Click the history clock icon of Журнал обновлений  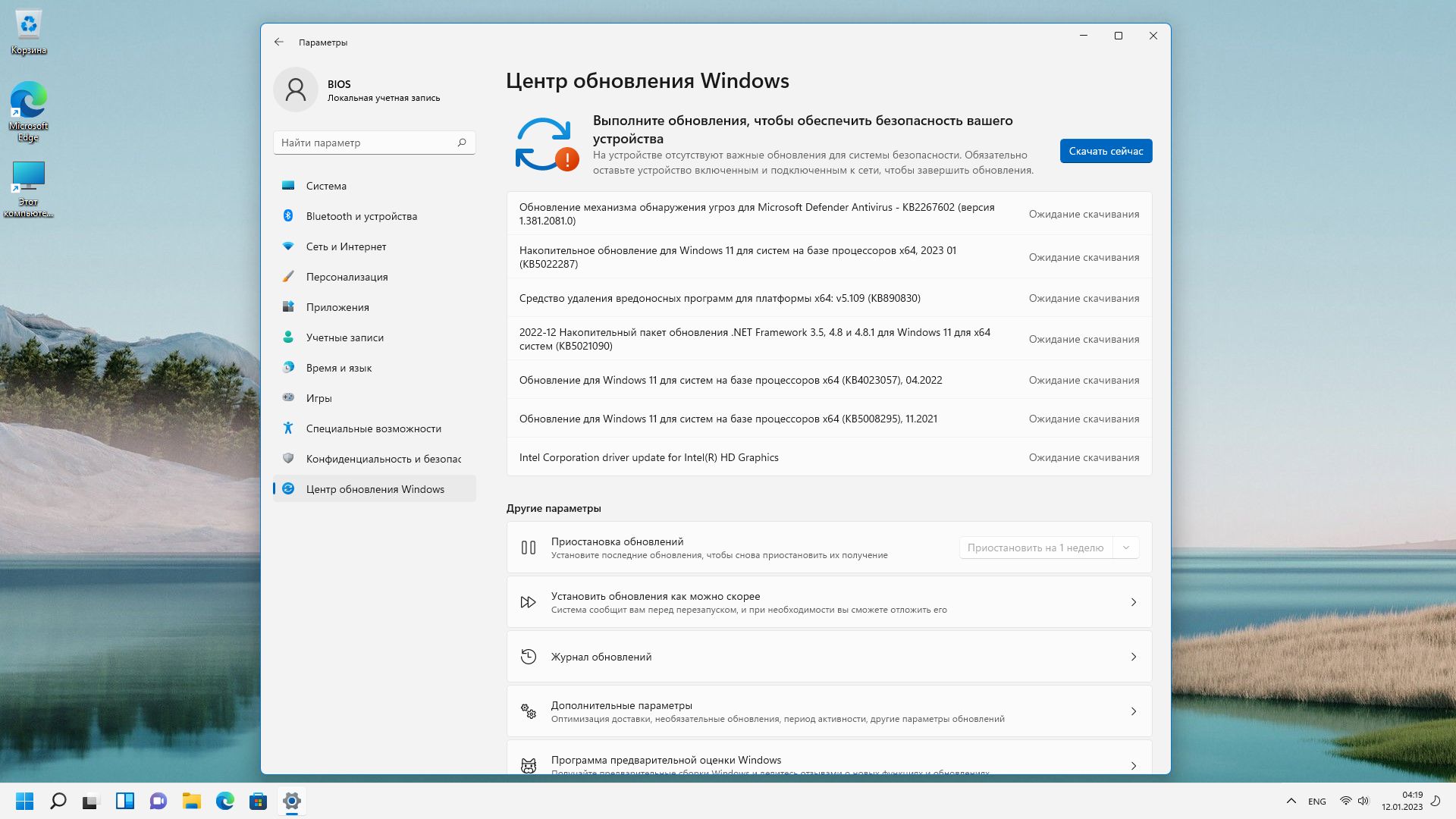point(529,657)
